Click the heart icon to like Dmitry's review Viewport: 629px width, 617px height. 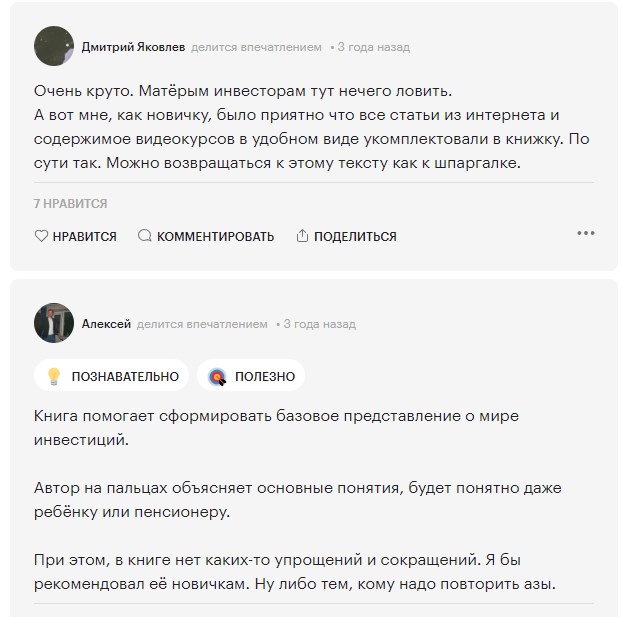click(41, 237)
